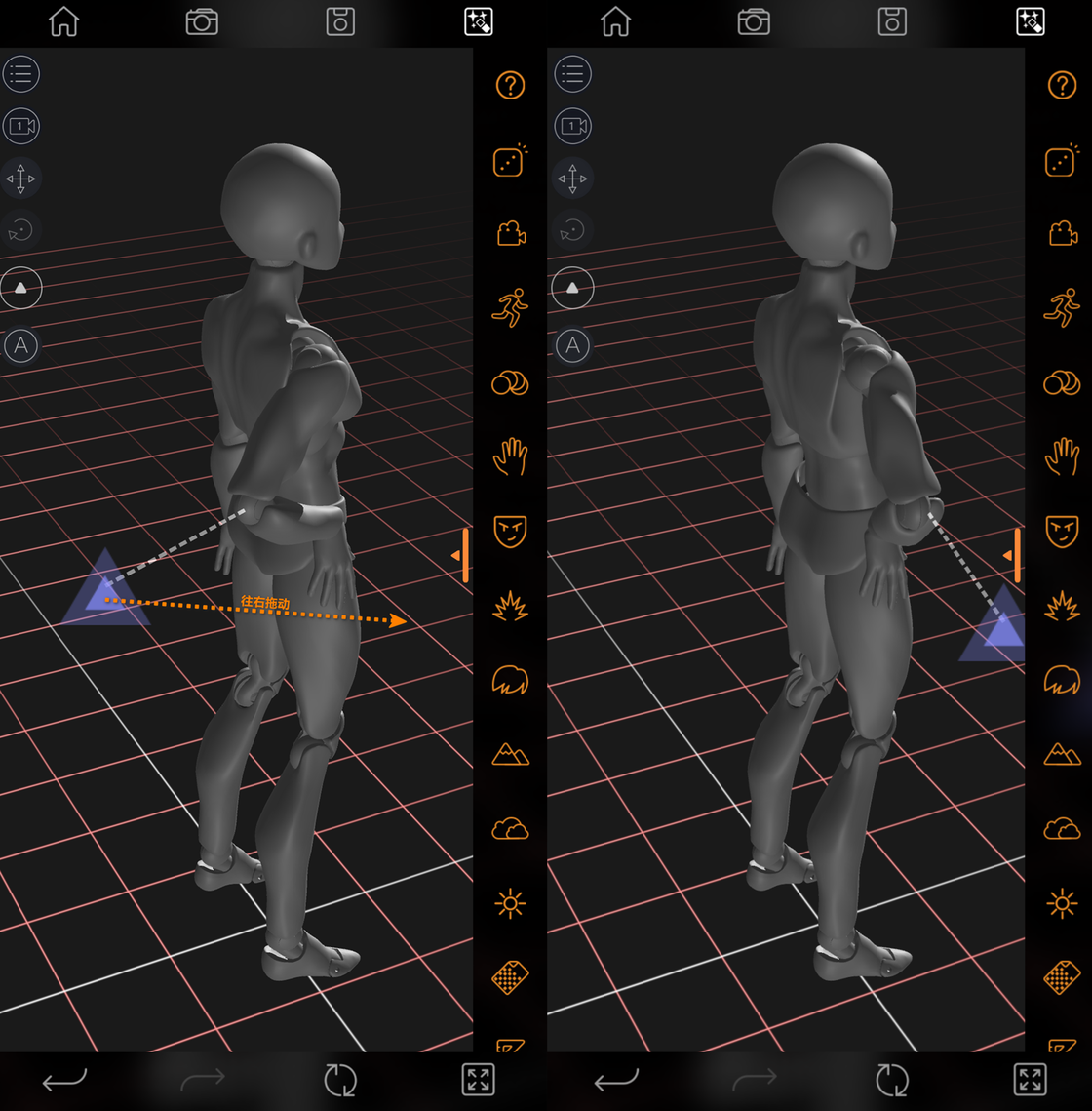1092x1111 pixels.
Task: Open the magic sparkle tab in the right panel
Action: click(x=1031, y=21)
